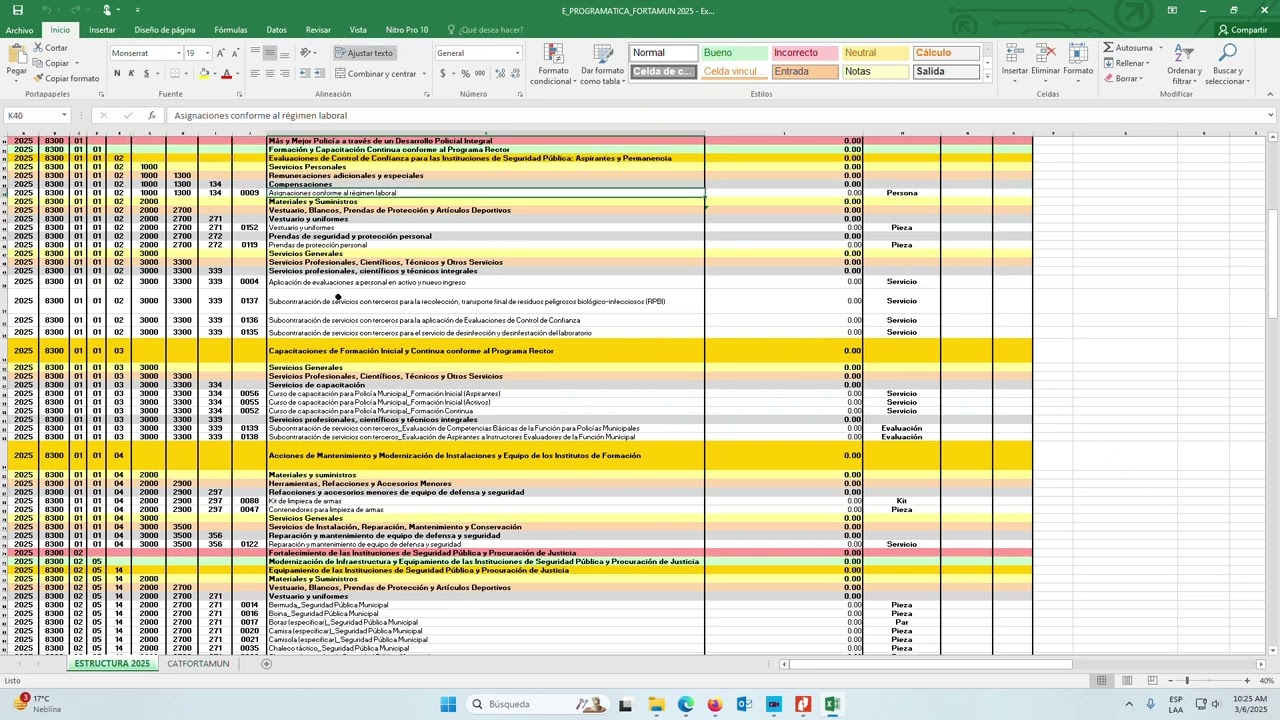Switch to the CATFORTAMUN sheet tab
Screen dimensions: 1280x720
(x=198, y=664)
